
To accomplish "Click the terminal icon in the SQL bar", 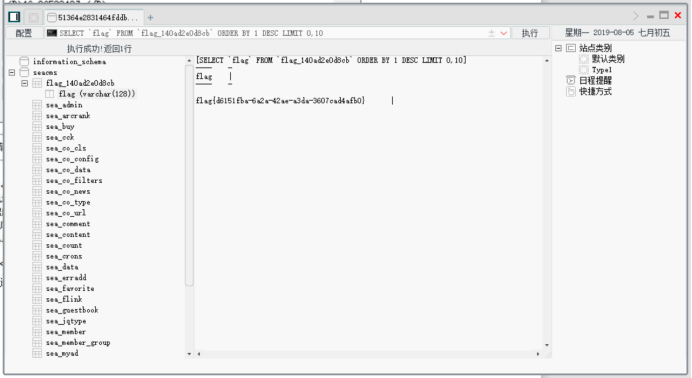I will click(x=52, y=33).
